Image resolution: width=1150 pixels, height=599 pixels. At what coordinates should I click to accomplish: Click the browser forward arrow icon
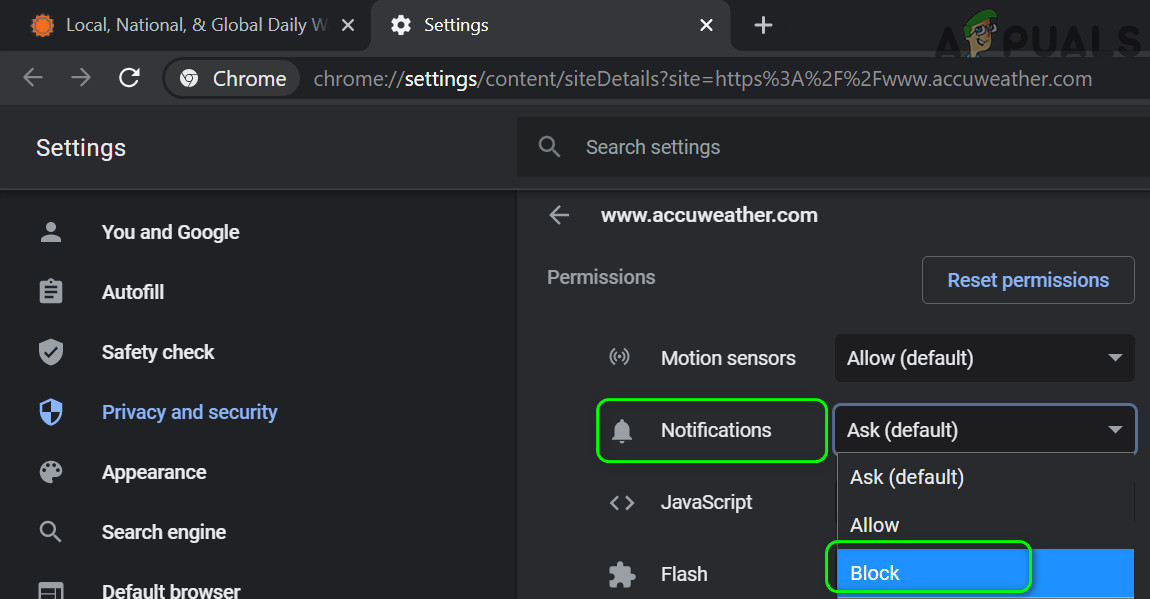tap(81, 78)
